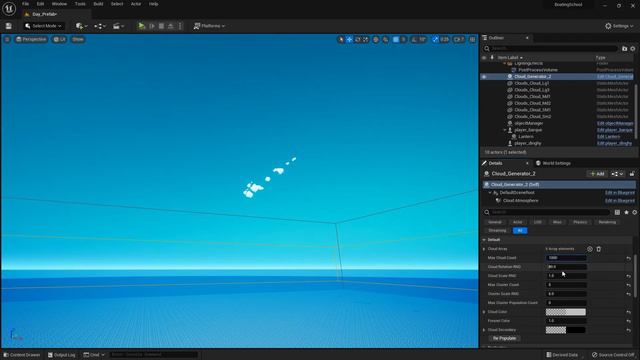The image size is (640, 360).
Task: Open the Window menu
Action: [x=59, y=4]
